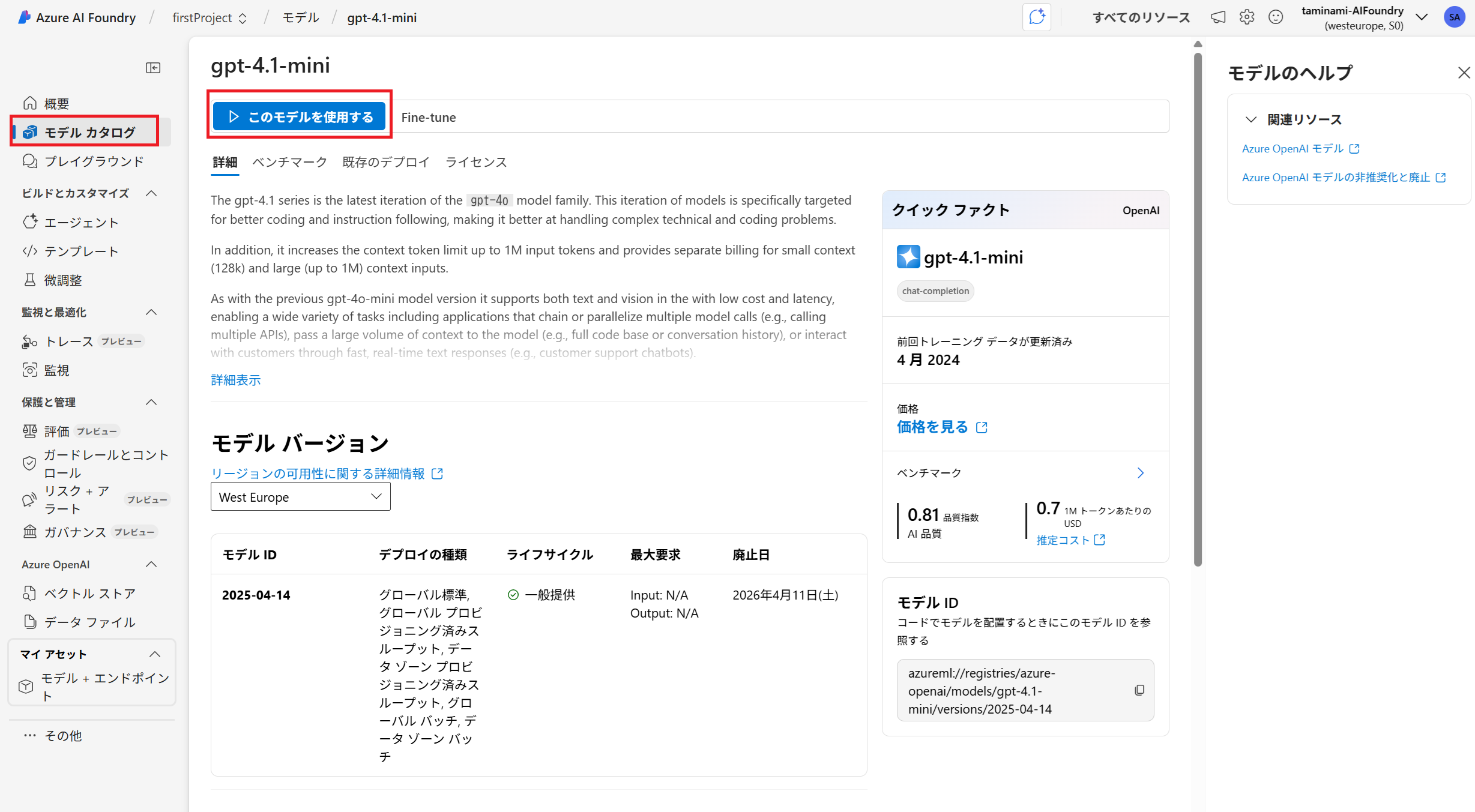Open settings gear in header
Screen dimensions: 1475x812
pos(1247,17)
